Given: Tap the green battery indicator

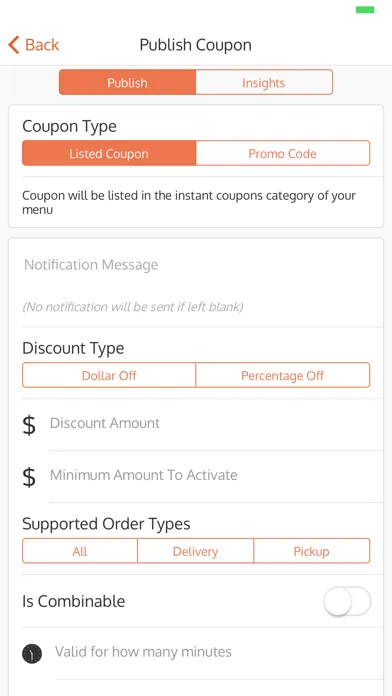Looking at the screenshot, I should pos(365,10).
